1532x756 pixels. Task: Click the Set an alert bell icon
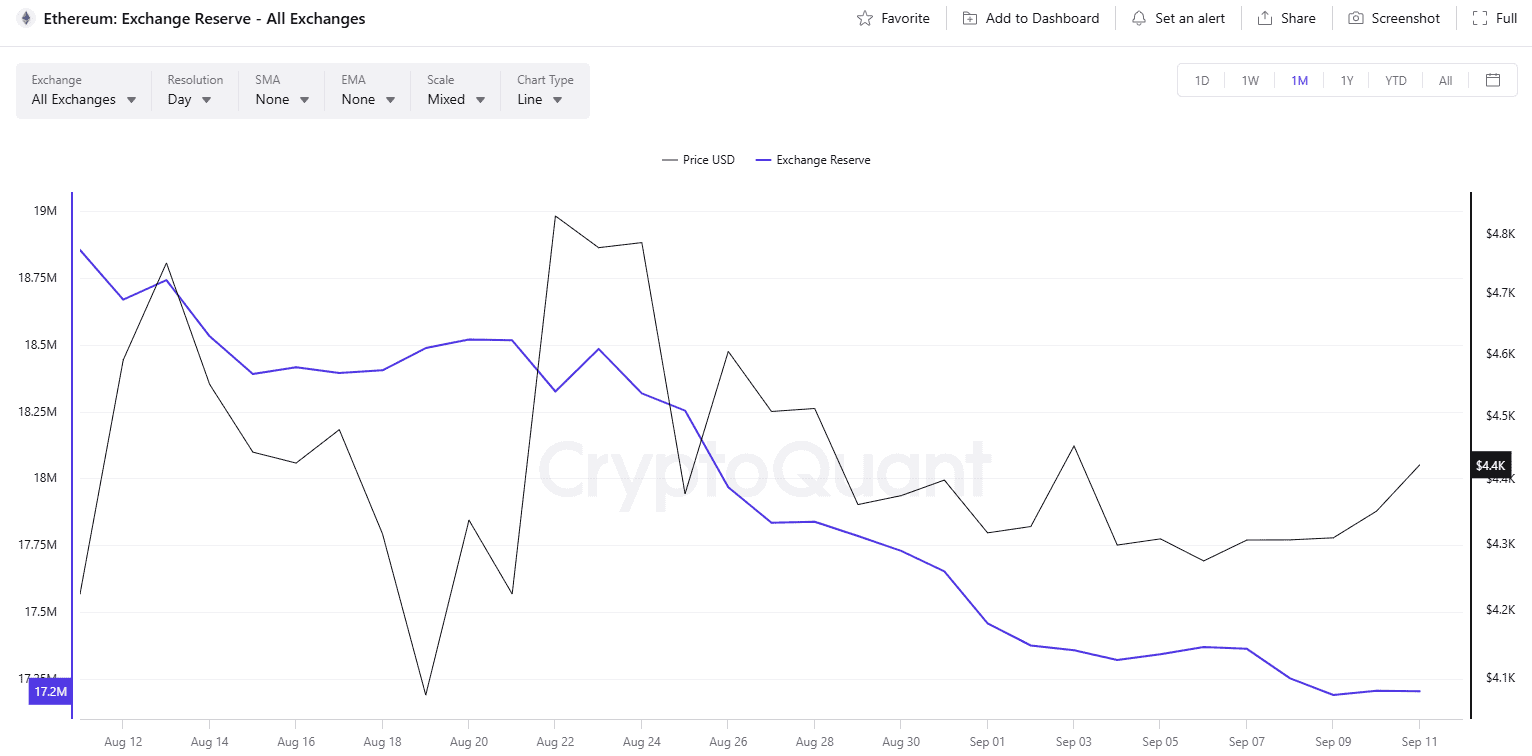pos(1139,18)
